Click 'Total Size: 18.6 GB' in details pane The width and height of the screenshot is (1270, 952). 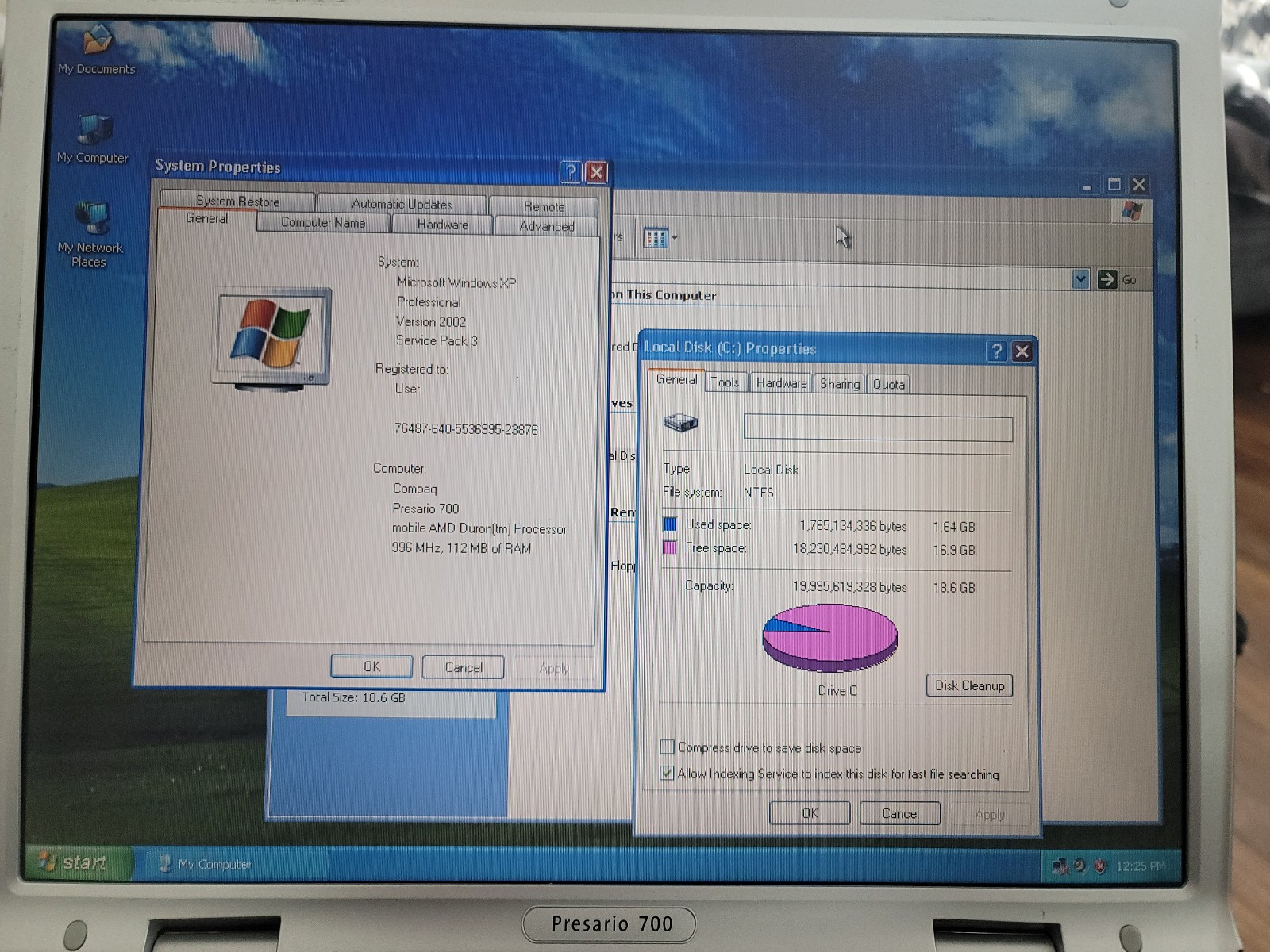coord(353,697)
